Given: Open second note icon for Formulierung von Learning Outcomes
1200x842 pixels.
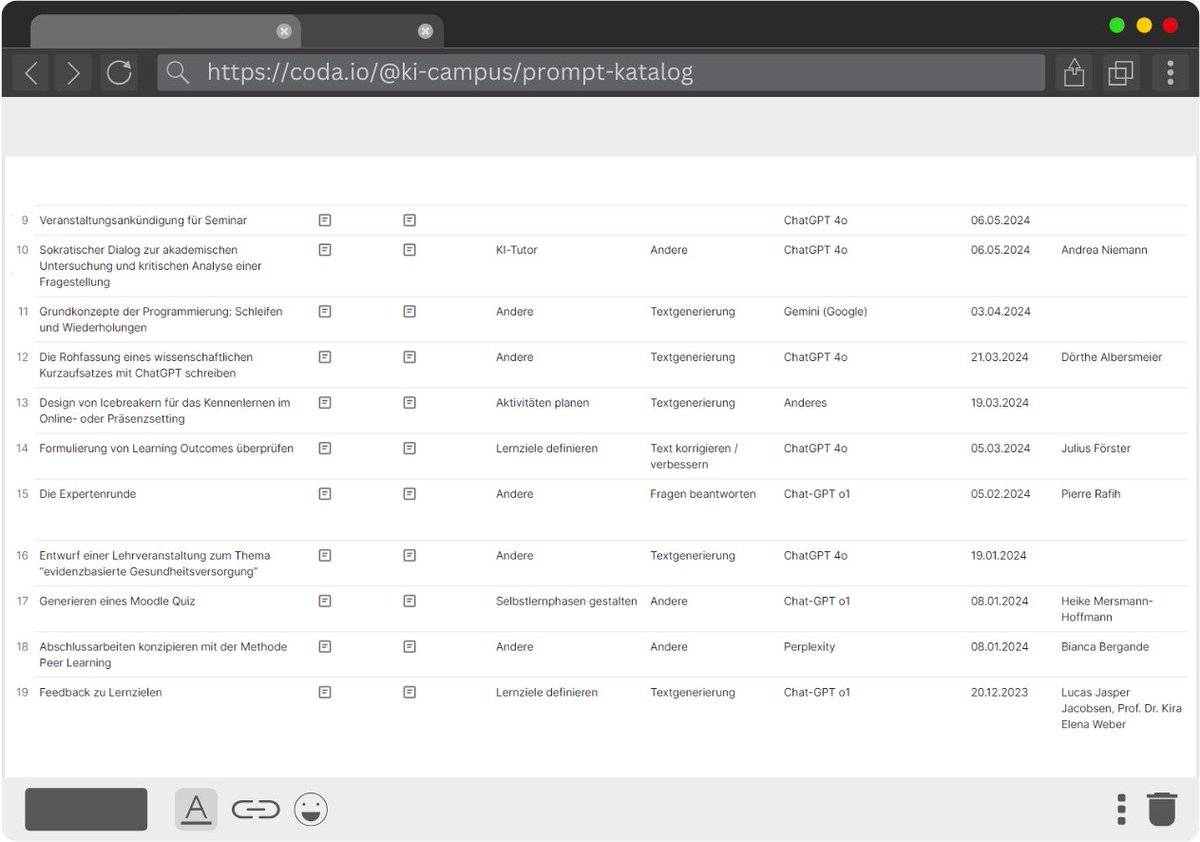Looking at the screenshot, I should (409, 449).
